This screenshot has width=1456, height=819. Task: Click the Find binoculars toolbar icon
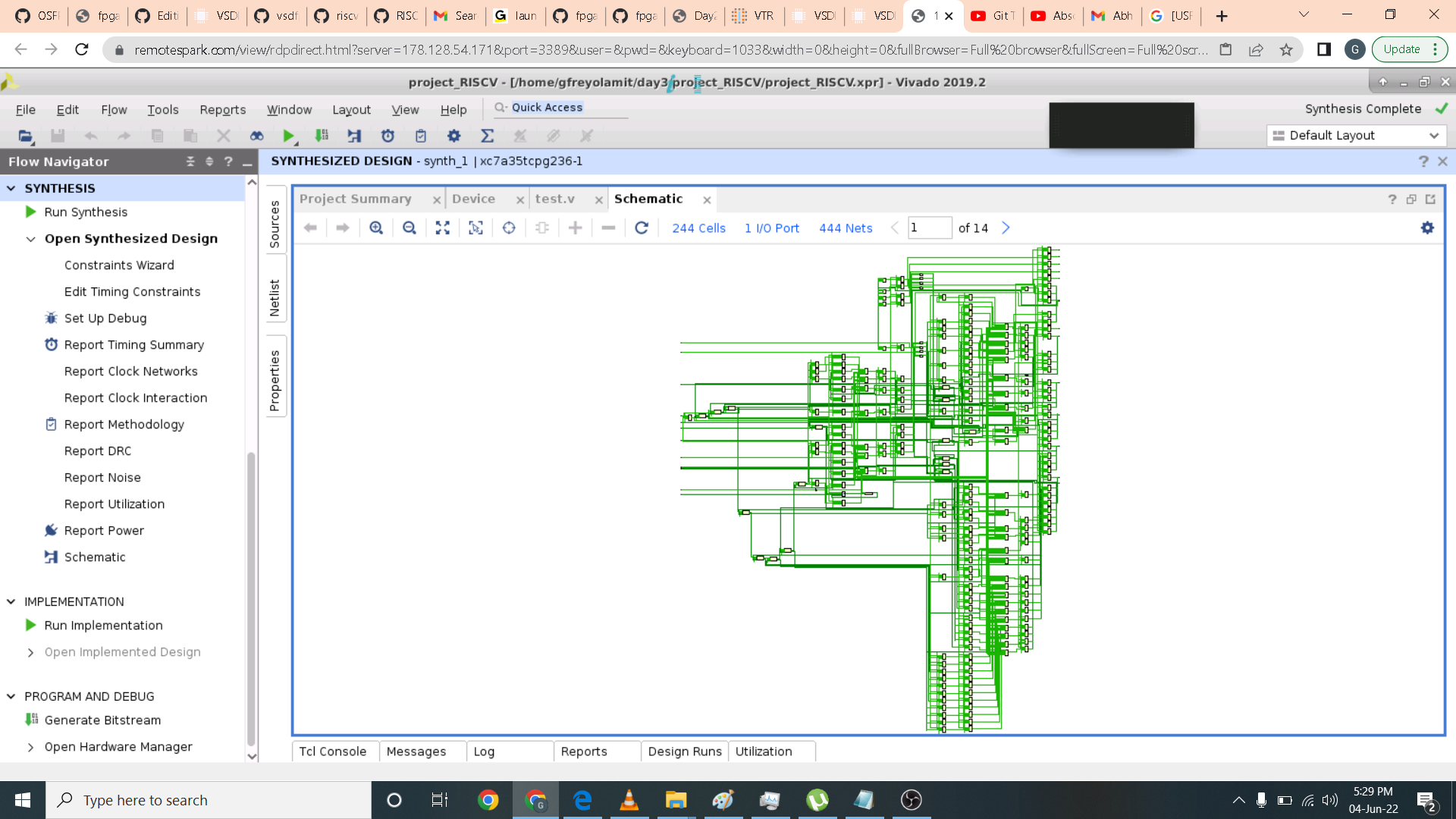click(256, 136)
